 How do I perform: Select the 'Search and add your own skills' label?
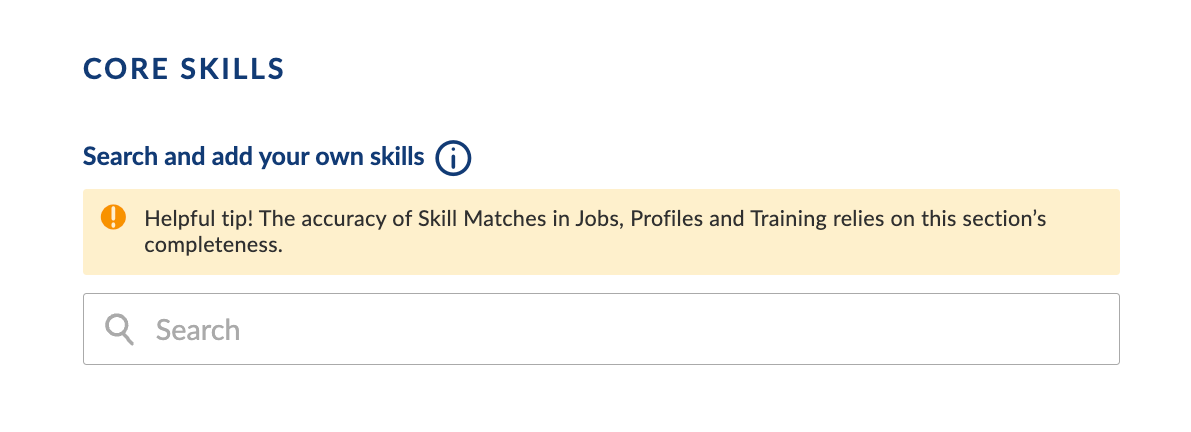pyautogui.click(x=254, y=156)
